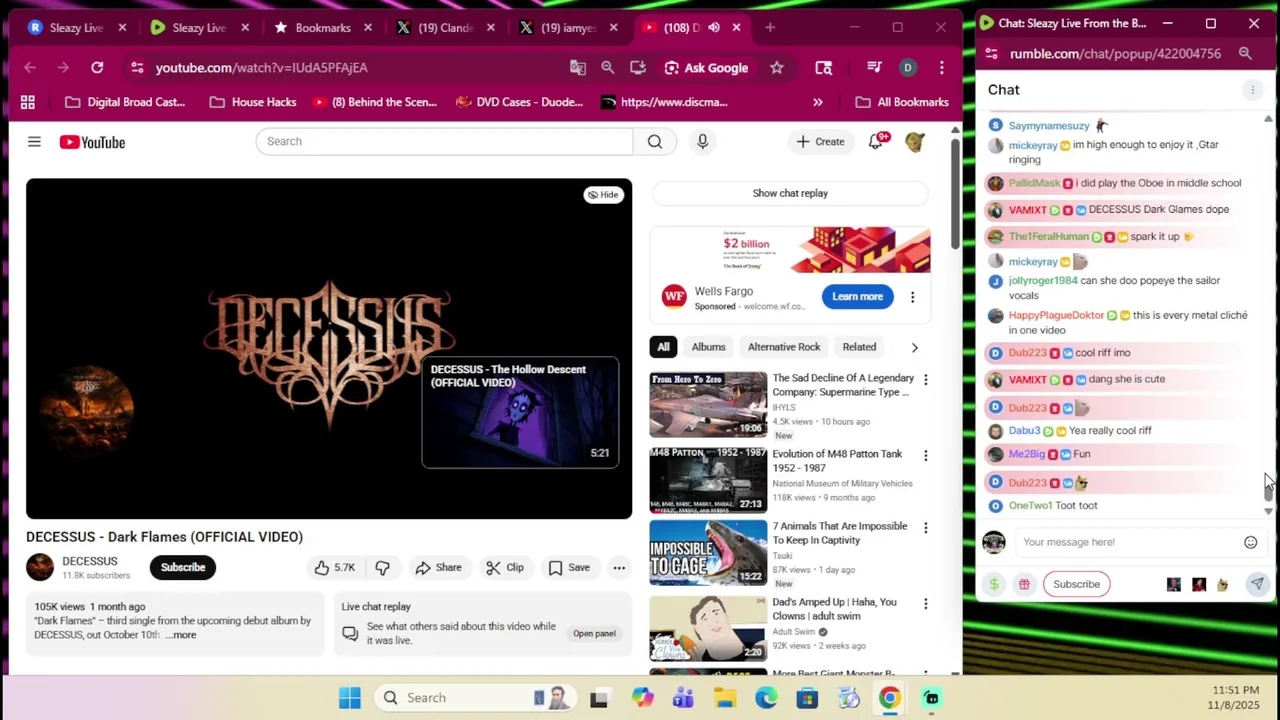Click the translate page icon

pos(578,67)
